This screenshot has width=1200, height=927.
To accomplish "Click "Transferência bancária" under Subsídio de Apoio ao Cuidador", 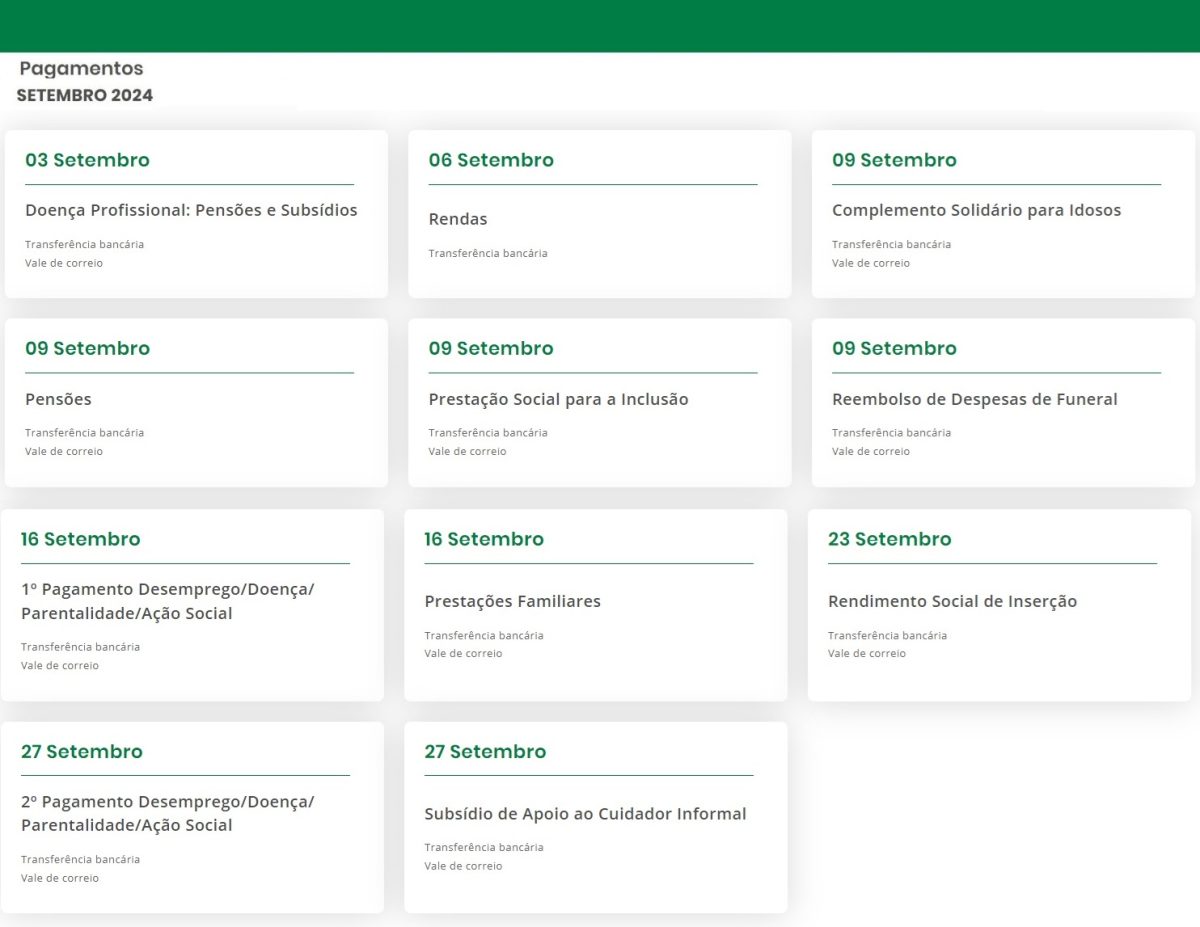I will [484, 847].
